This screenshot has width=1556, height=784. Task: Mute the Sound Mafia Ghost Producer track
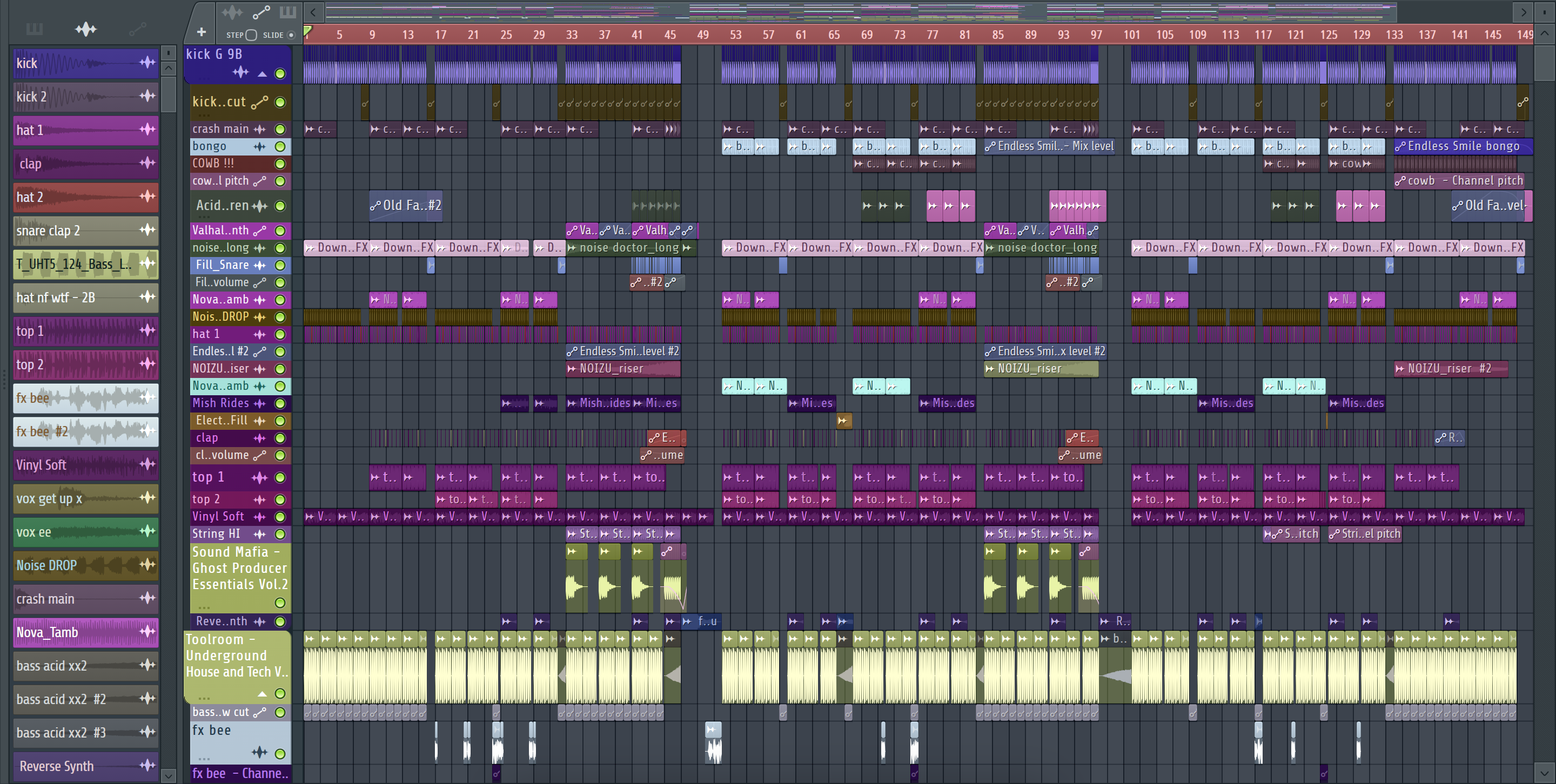pyautogui.click(x=280, y=603)
